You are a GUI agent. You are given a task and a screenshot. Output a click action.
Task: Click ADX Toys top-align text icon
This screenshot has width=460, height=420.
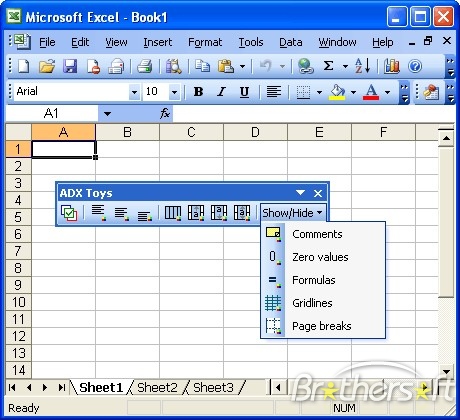coord(99,213)
